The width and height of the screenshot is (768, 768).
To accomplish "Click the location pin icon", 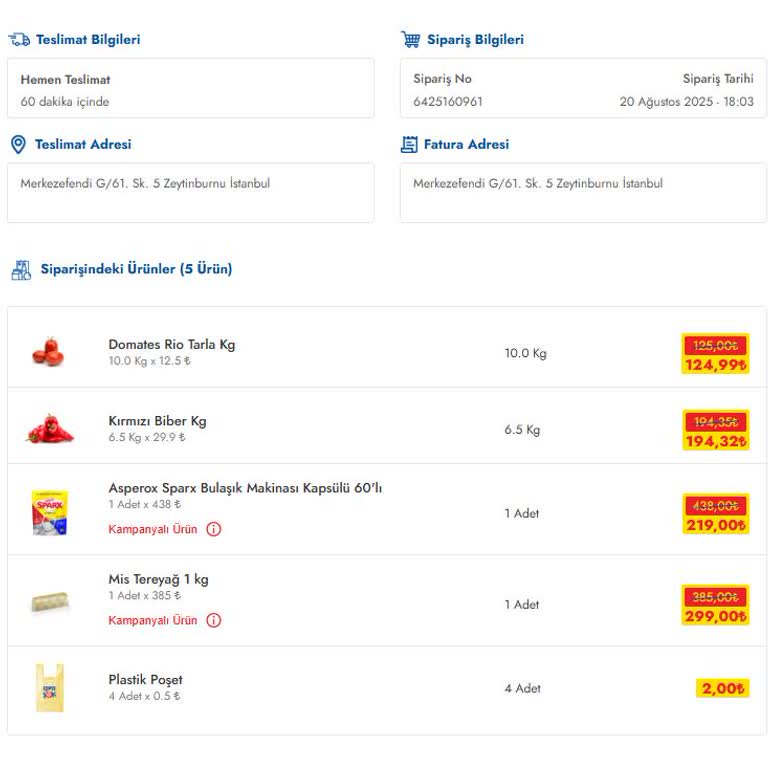I will click(18, 145).
